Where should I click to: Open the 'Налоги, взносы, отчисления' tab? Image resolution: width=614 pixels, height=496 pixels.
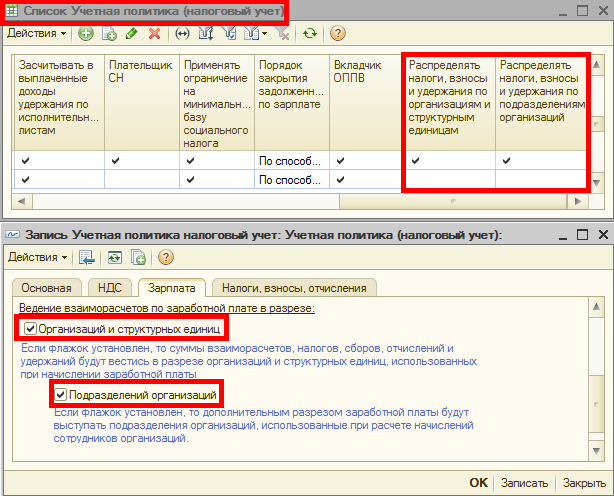coord(294,288)
